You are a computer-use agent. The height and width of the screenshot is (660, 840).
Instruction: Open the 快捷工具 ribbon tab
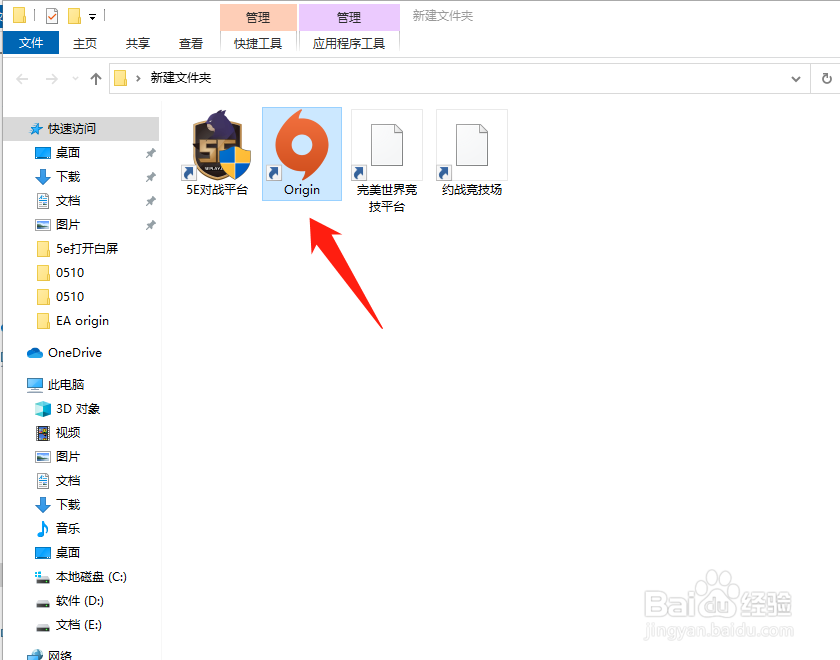coord(258,43)
